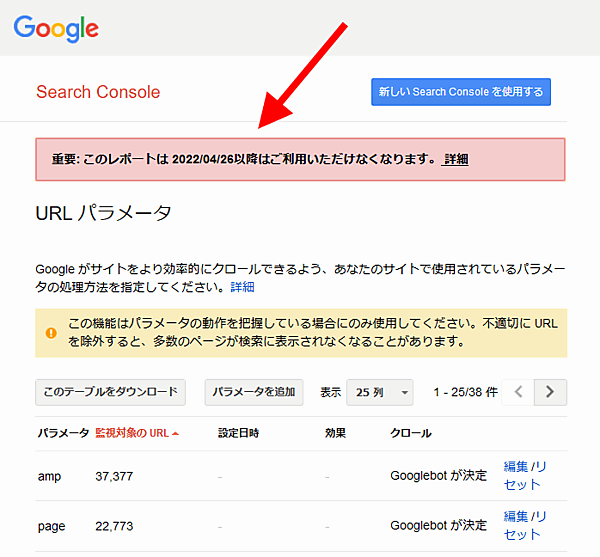Screen dimensions: 600x557
Task: Sort by 監視対象の URL column
Action: click(x=137, y=433)
